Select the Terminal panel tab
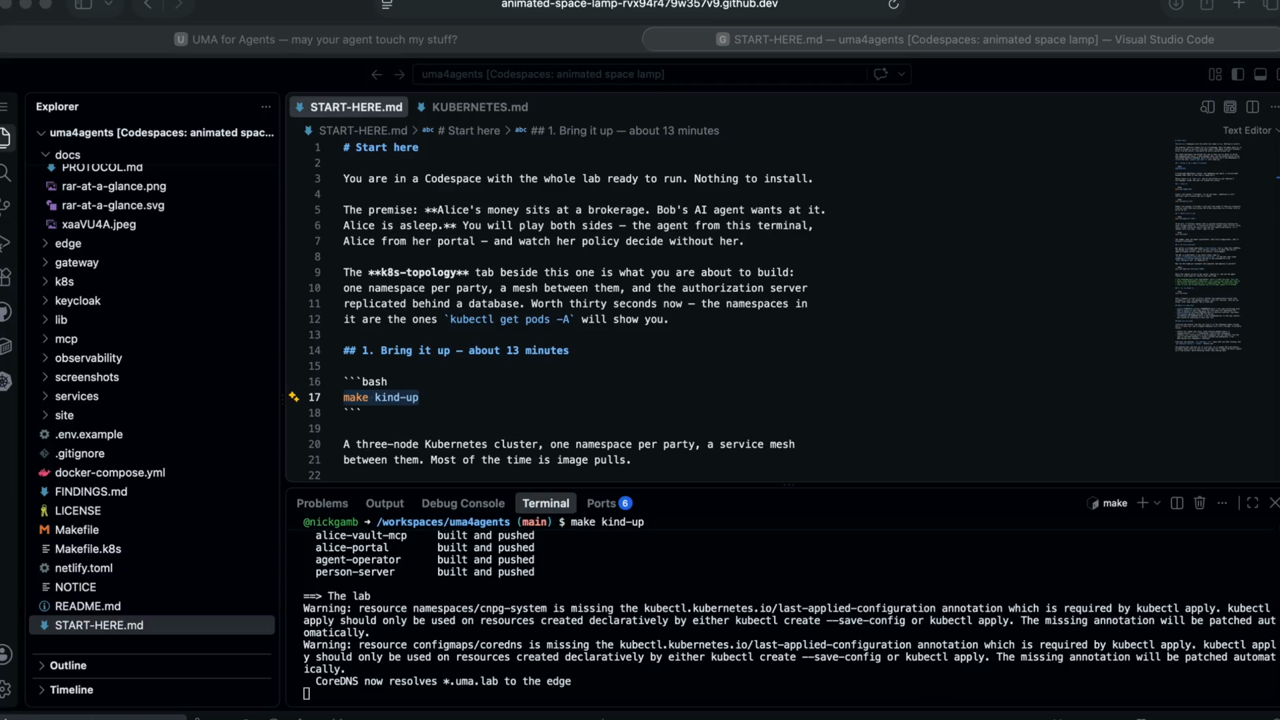1280x720 pixels. click(545, 503)
